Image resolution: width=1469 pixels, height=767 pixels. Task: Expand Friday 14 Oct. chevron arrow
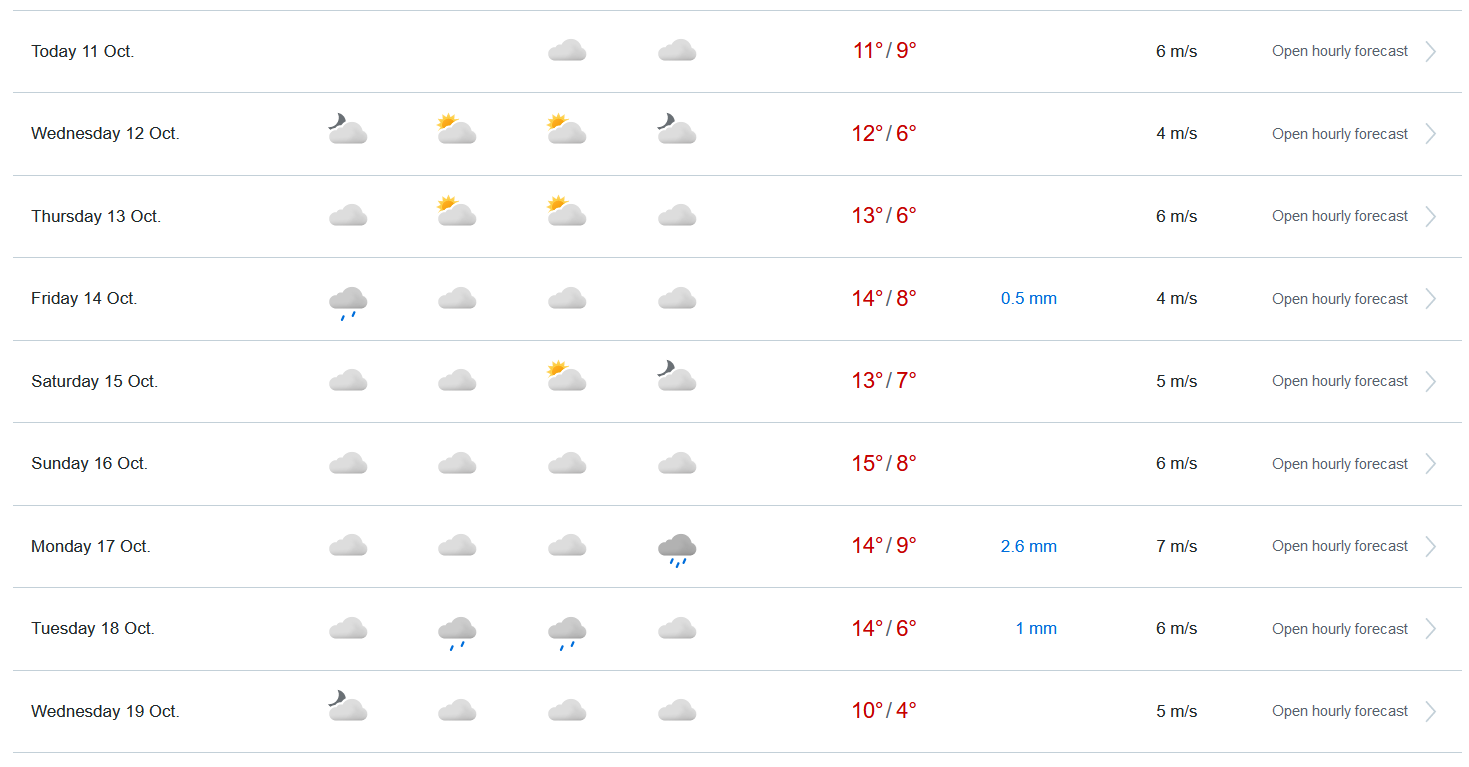[x=1431, y=299]
